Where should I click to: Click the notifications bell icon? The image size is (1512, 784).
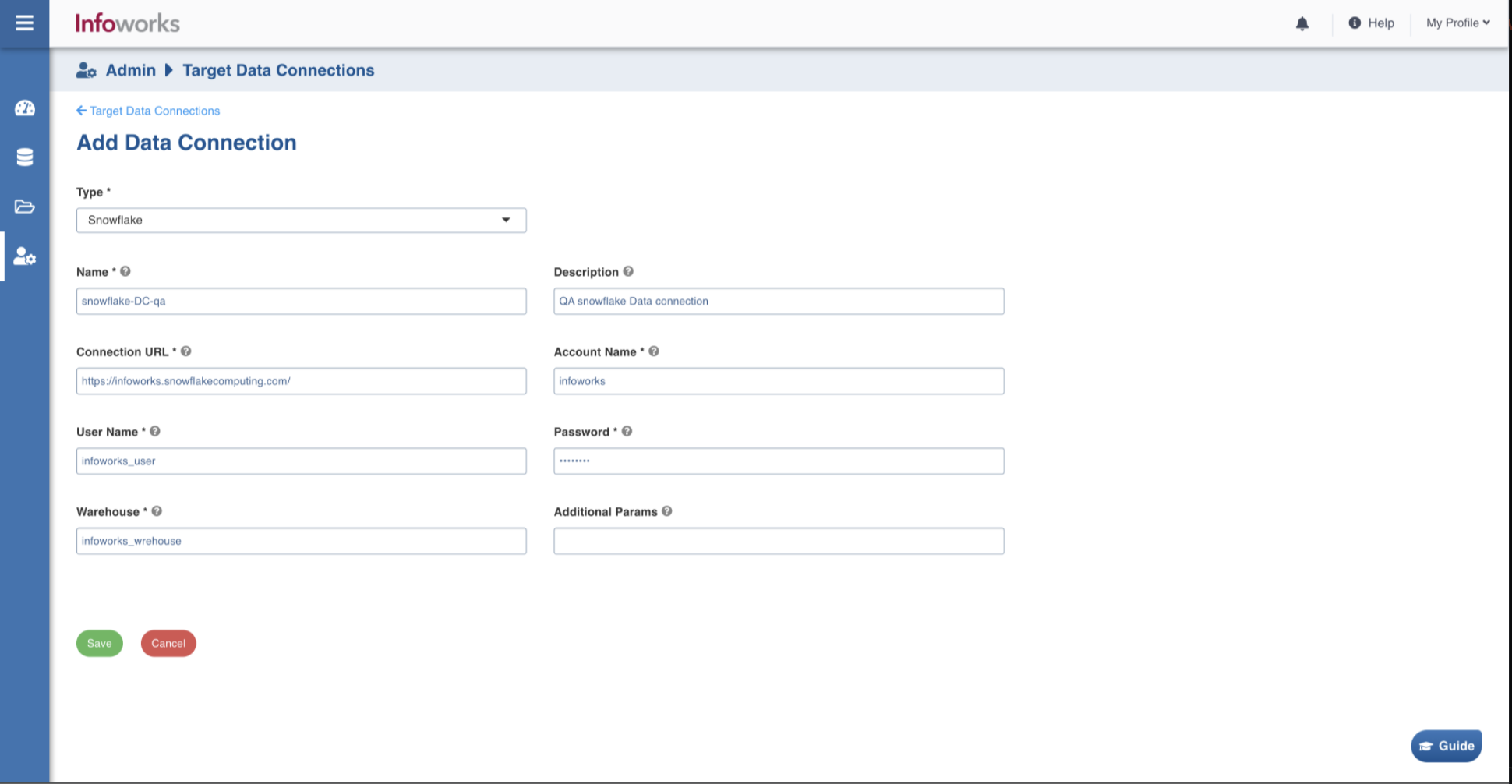pyautogui.click(x=1302, y=23)
